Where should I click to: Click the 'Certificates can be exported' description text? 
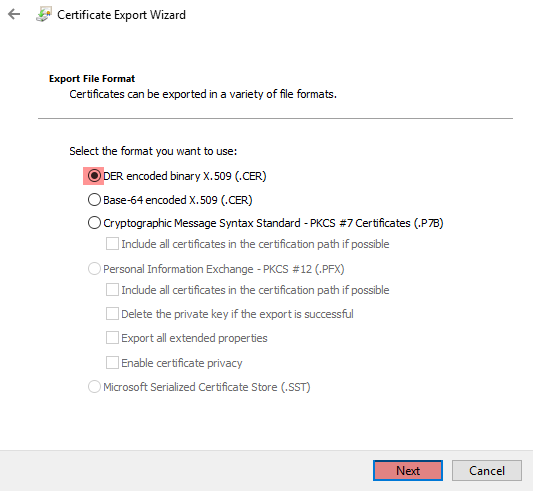pyautogui.click(x=203, y=94)
